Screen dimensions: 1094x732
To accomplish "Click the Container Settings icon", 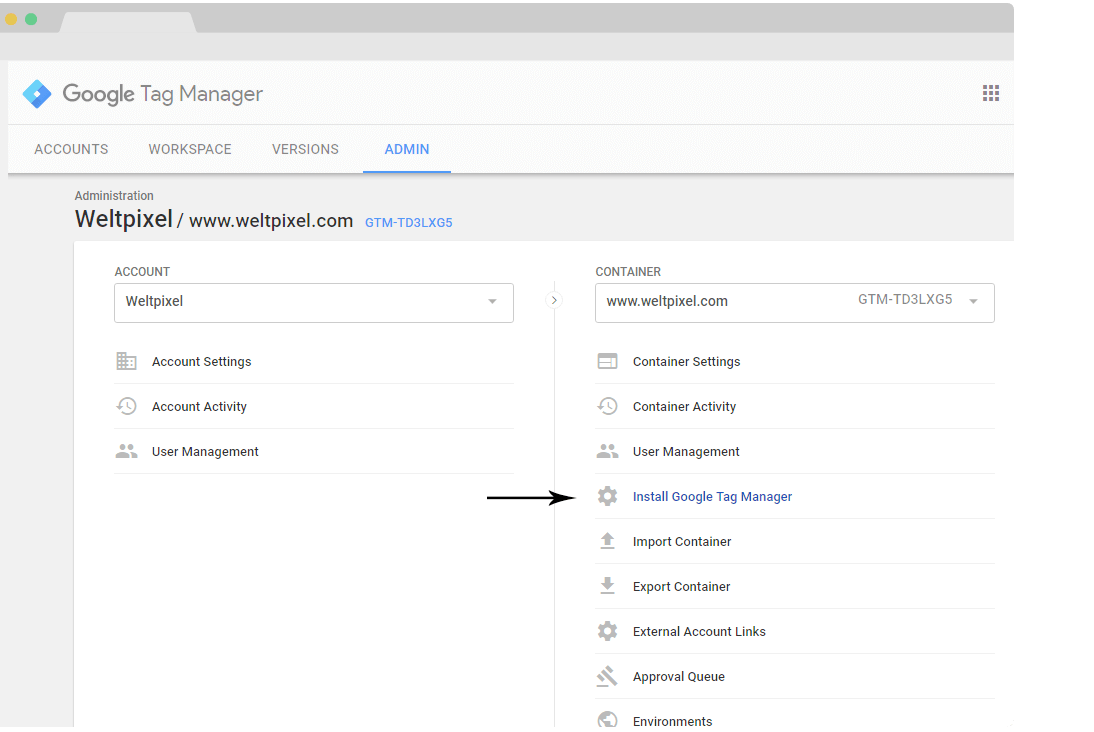I will 608,361.
